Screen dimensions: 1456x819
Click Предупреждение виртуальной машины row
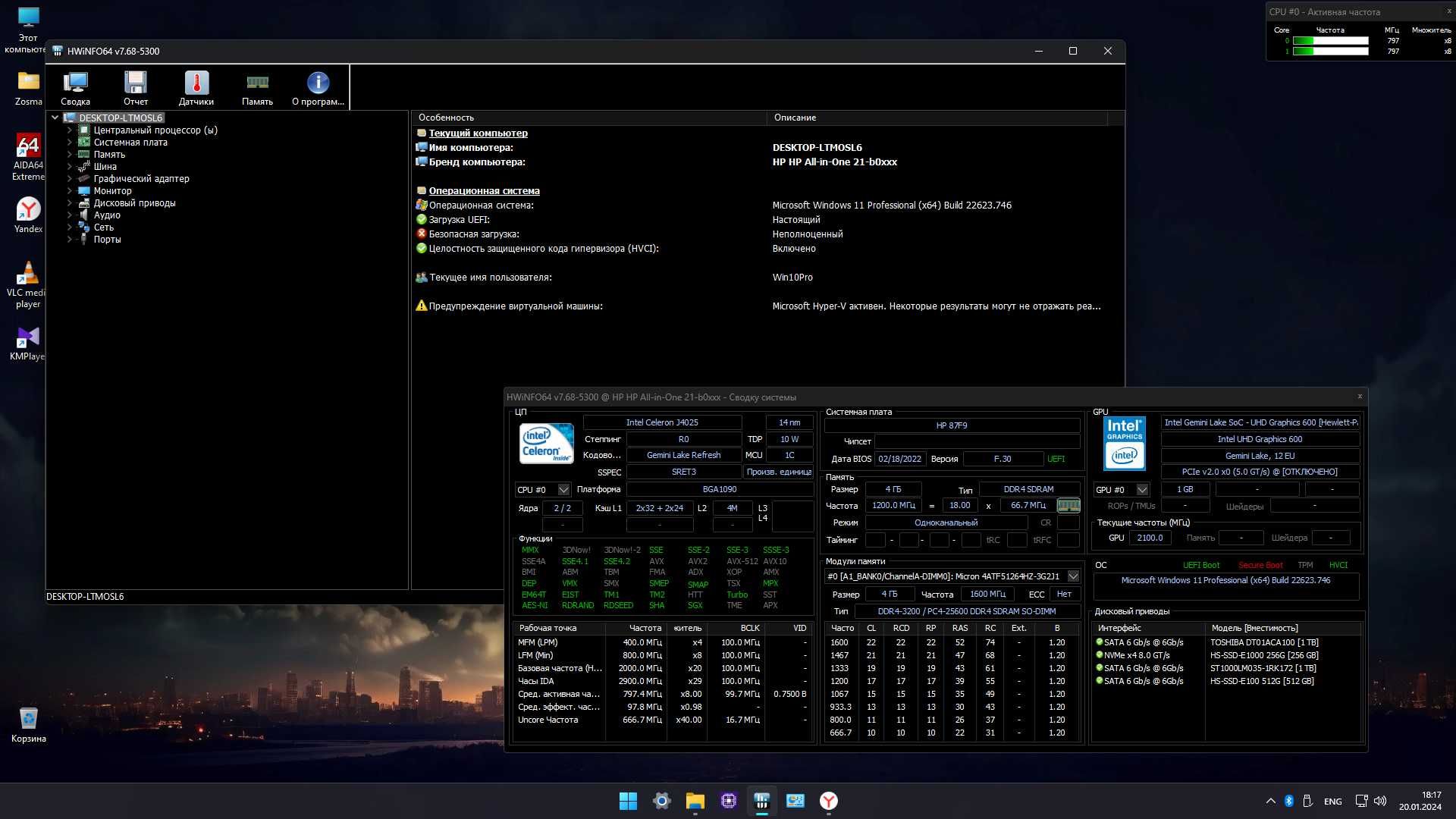tap(766, 306)
